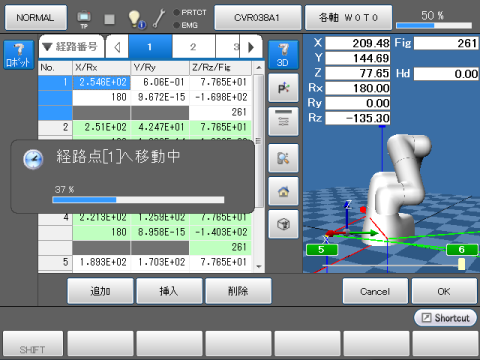The height and width of the screenshot is (360, 480).
Task: Click the Fig field 261
Action: (446, 43)
